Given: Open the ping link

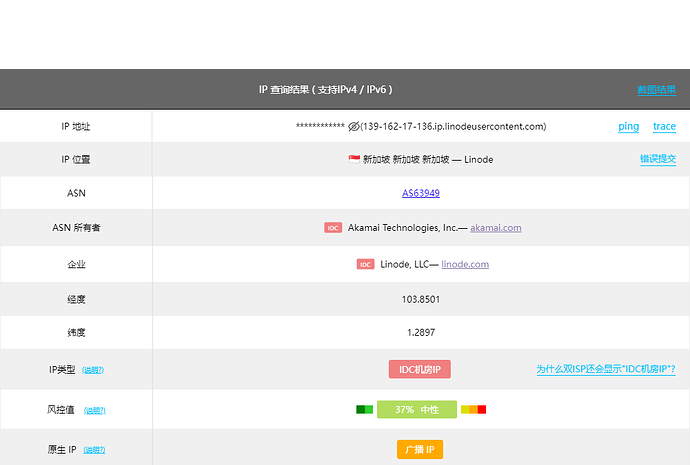Looking at the screenshot, I should tap(628, 127).
